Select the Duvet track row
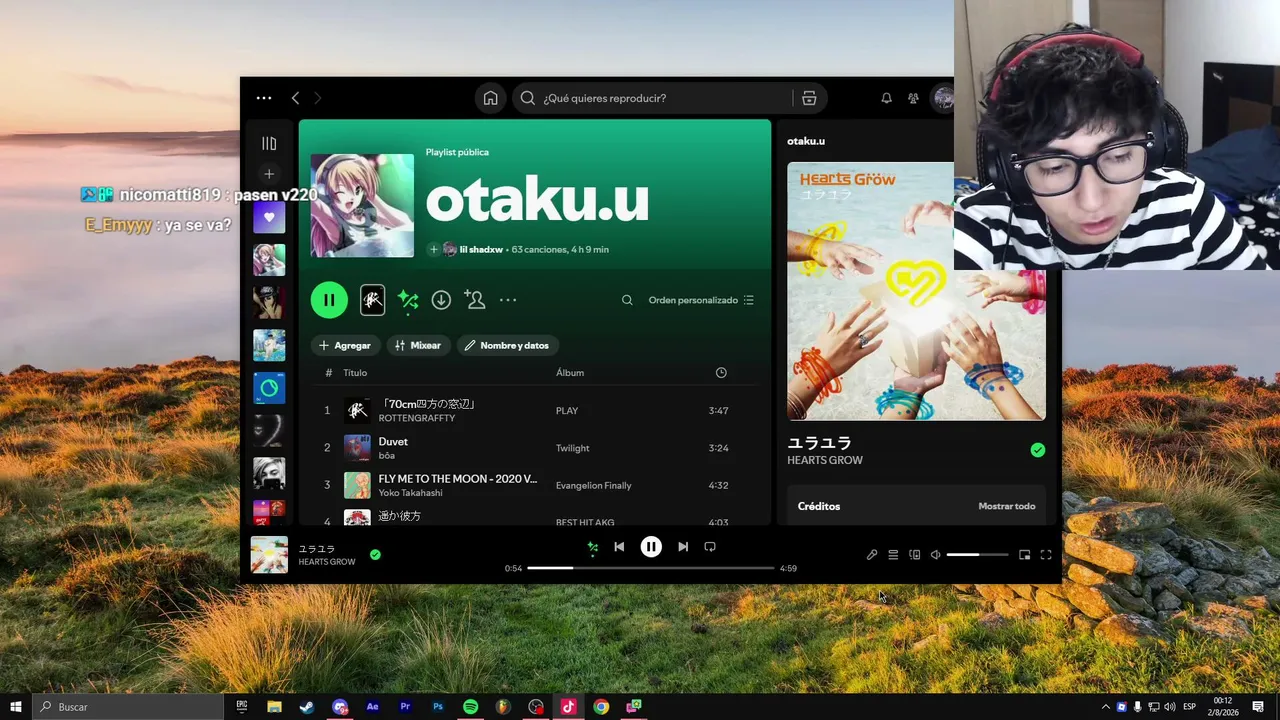The image size is (1280, 720). 535,448
